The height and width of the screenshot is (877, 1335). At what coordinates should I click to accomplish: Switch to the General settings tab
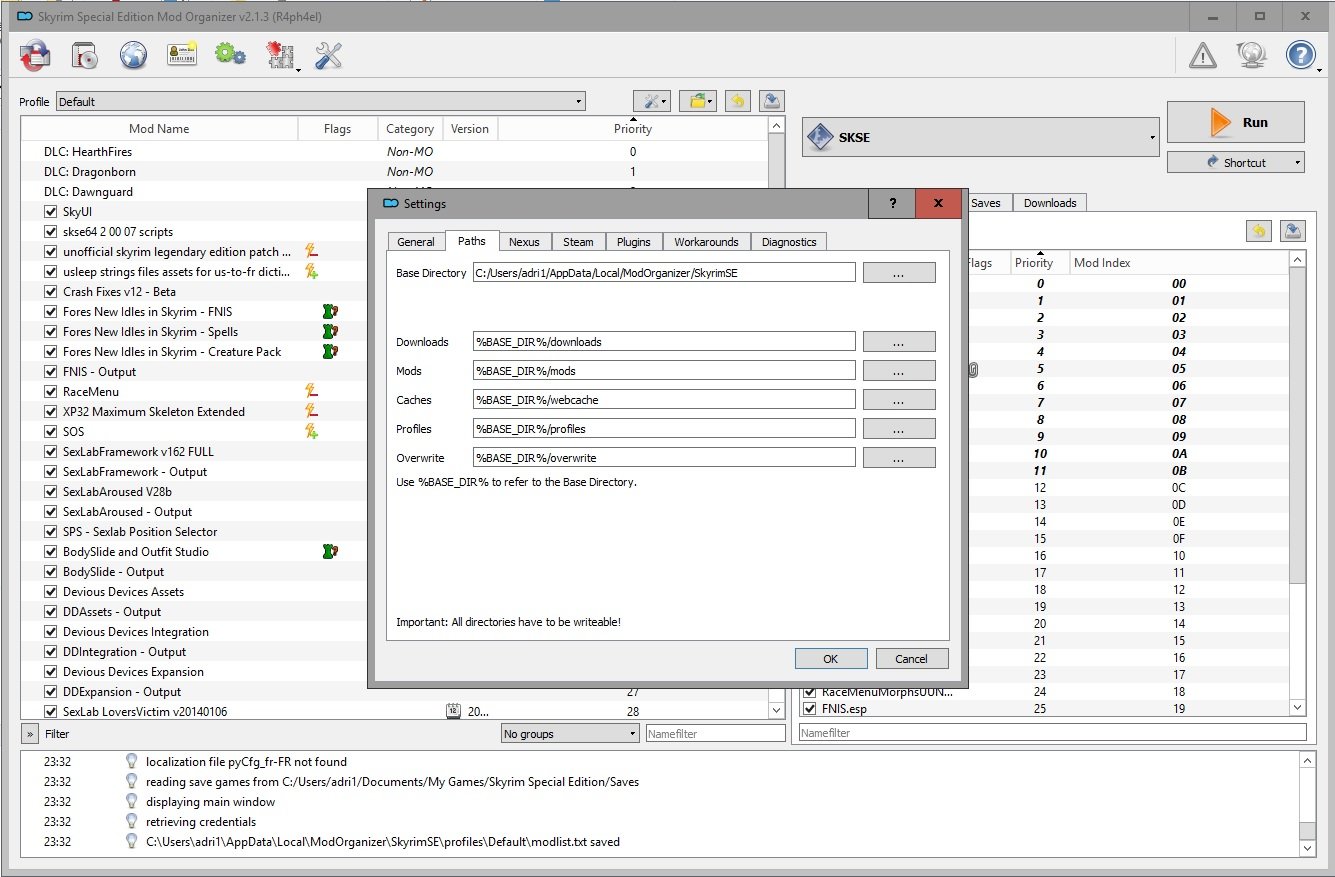pos(416,242)
